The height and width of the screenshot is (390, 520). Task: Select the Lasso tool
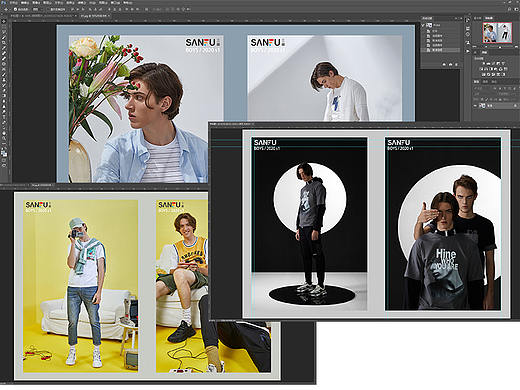point(4,32)
